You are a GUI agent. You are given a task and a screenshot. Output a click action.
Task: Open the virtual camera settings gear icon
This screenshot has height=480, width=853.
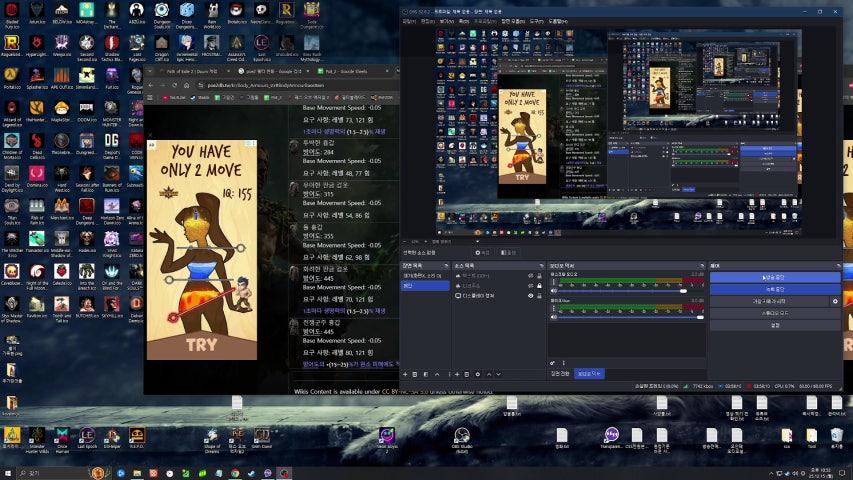pyautogui.click(x=835, y=300)
